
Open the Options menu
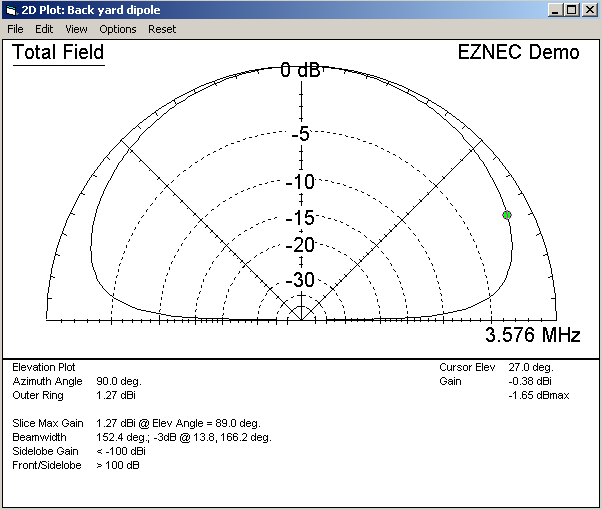(118, 29)
